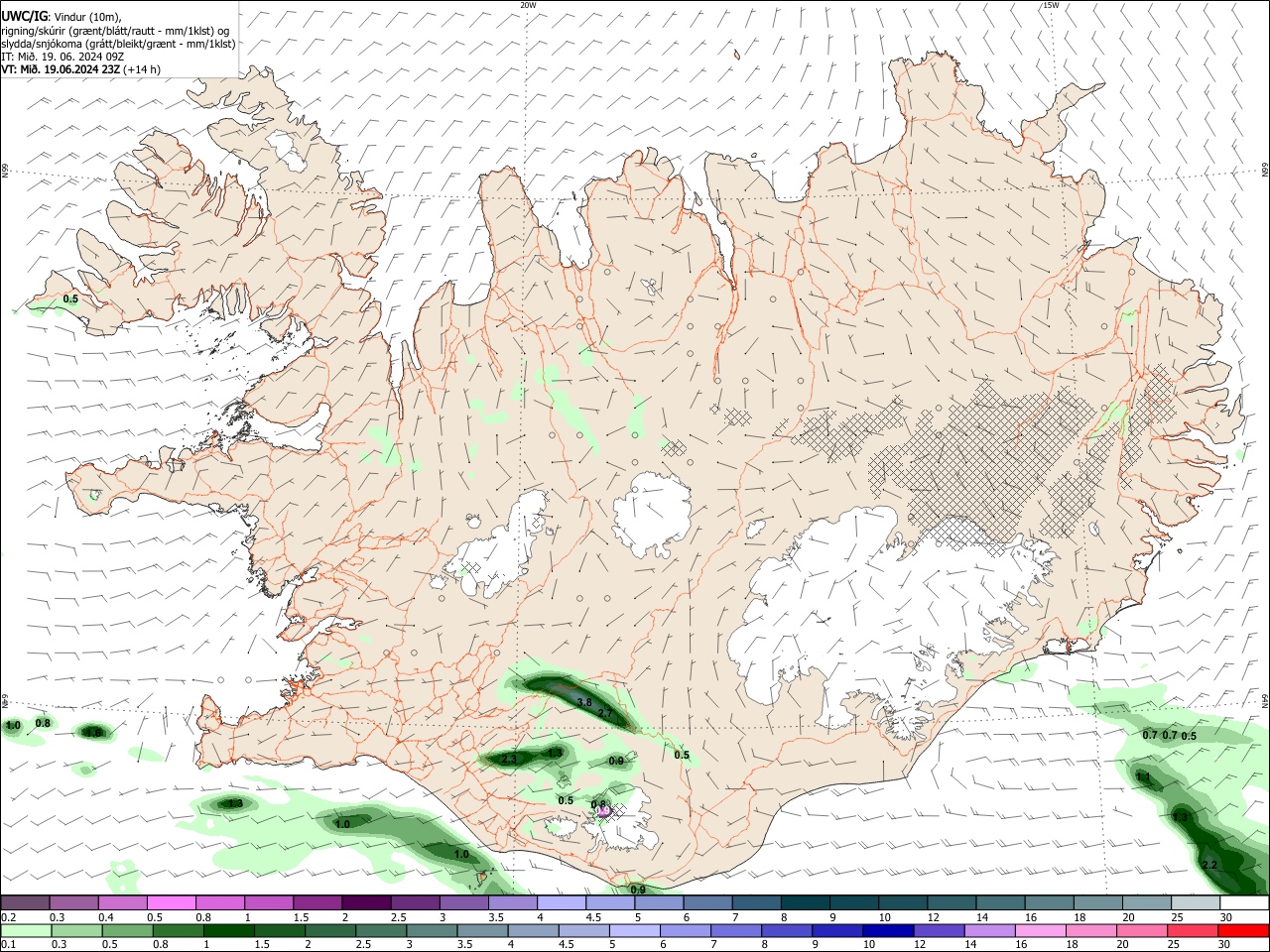The width and height of the screenshot is (1270, 952).
Task: Choose the rain swatch between labels 0.3 and 0.5
Action: [x=77, y=930]
